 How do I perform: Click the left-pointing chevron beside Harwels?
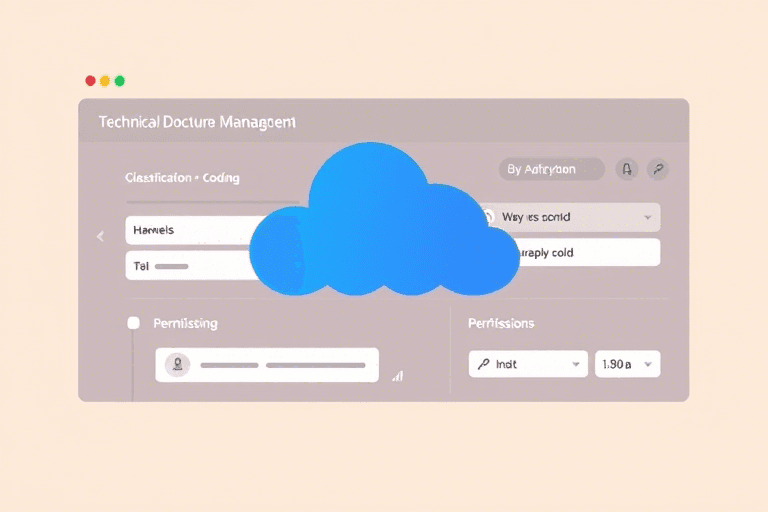100,237
